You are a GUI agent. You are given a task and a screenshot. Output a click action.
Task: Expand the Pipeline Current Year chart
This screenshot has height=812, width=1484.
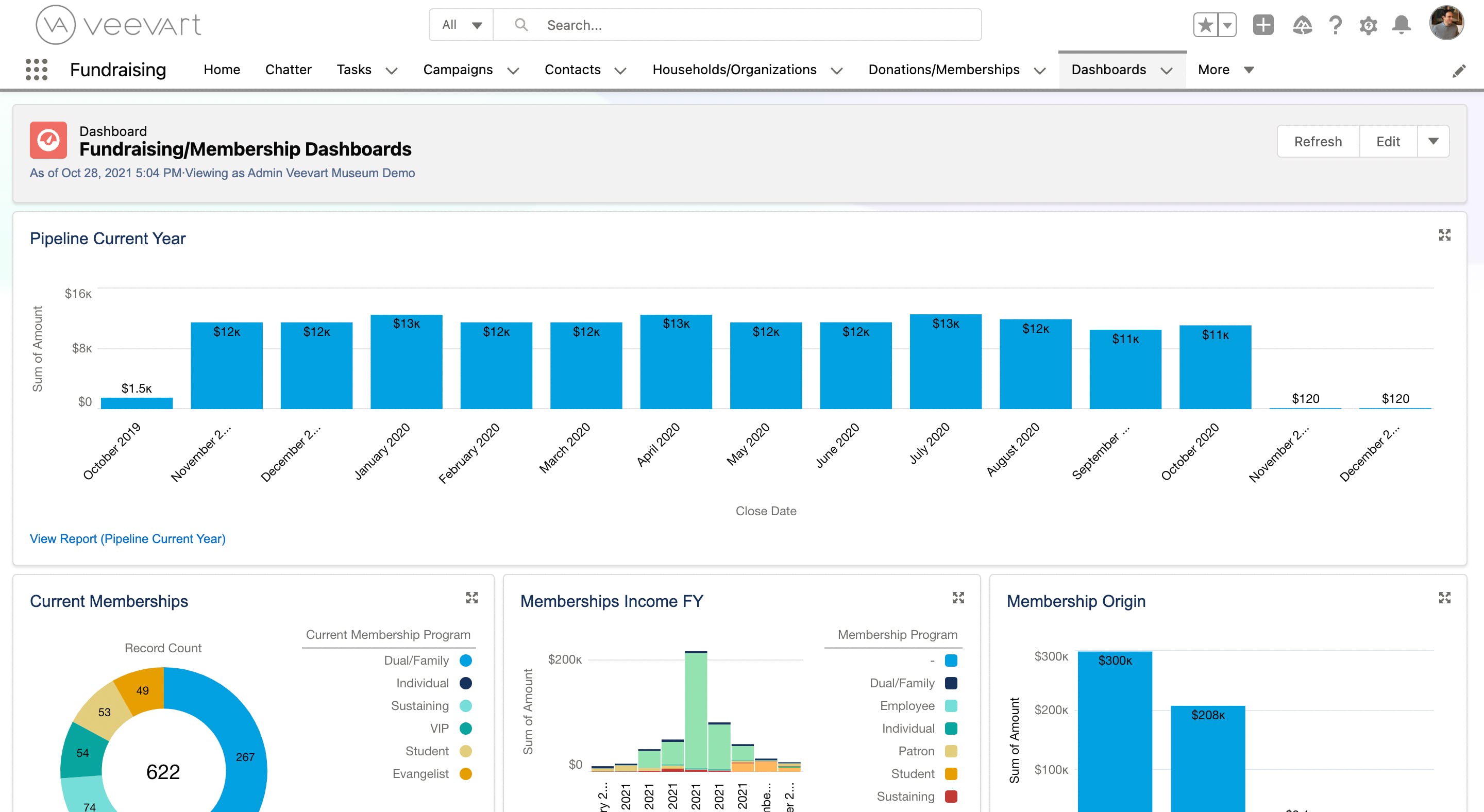tap(1444, 235)
